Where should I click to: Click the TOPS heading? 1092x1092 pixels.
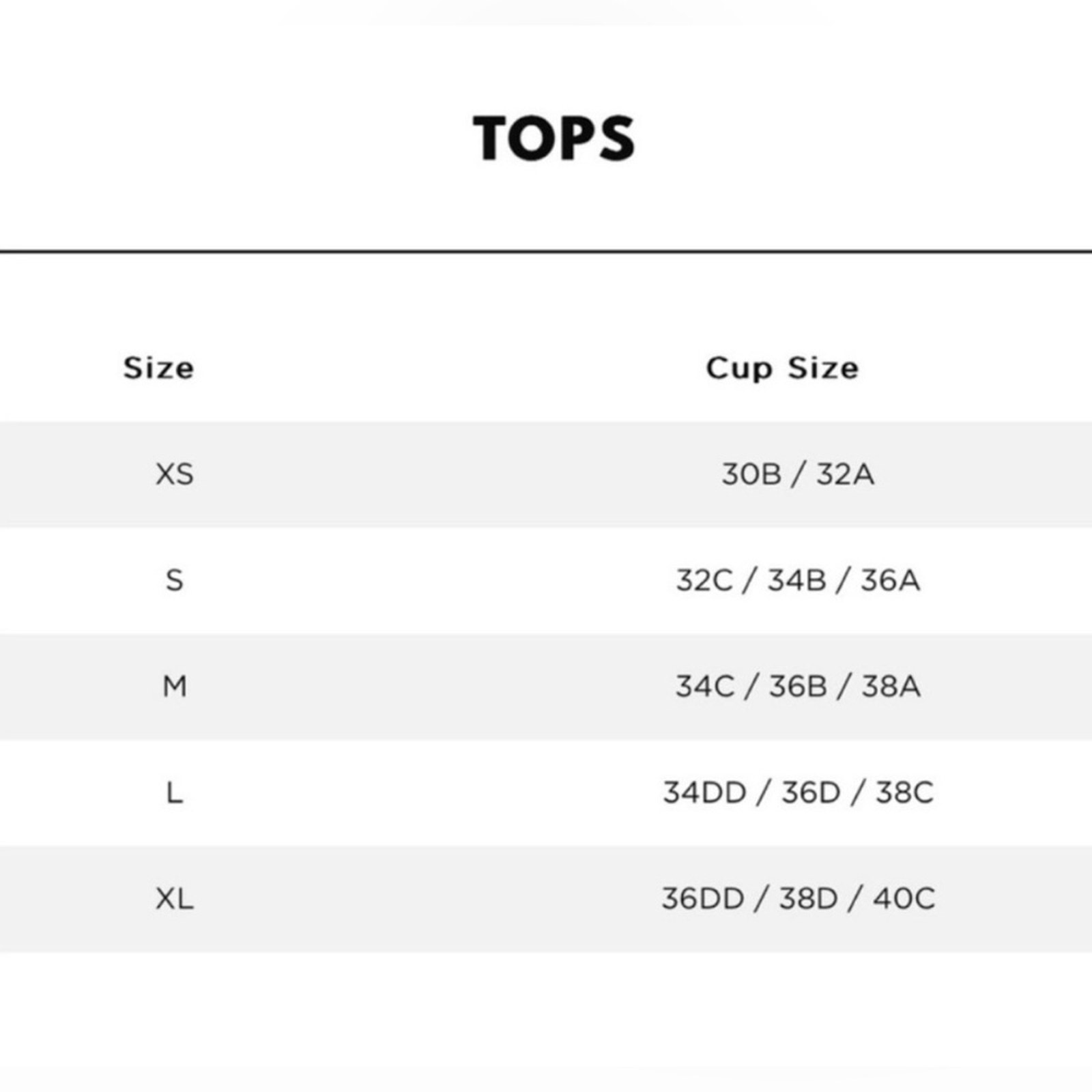(x=554, y=139)
